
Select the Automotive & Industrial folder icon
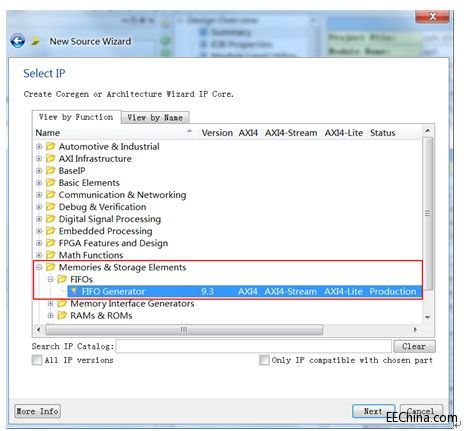pos(50,146)
